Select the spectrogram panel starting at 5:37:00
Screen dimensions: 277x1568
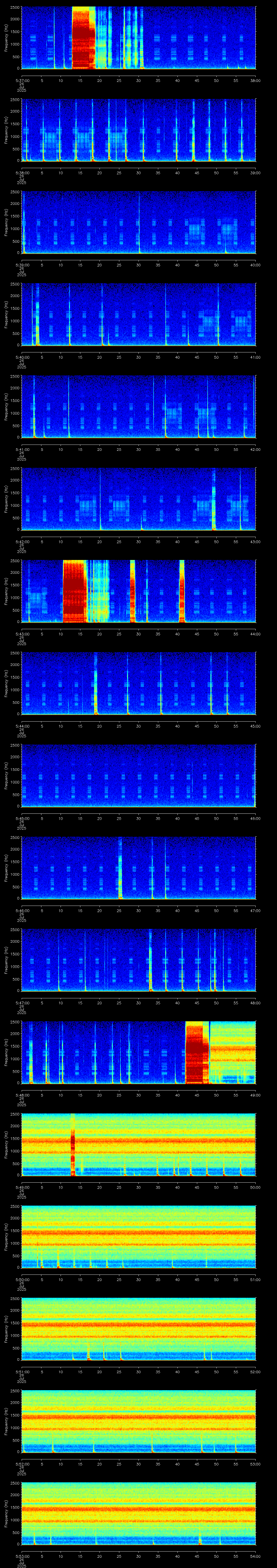[138, 38]
